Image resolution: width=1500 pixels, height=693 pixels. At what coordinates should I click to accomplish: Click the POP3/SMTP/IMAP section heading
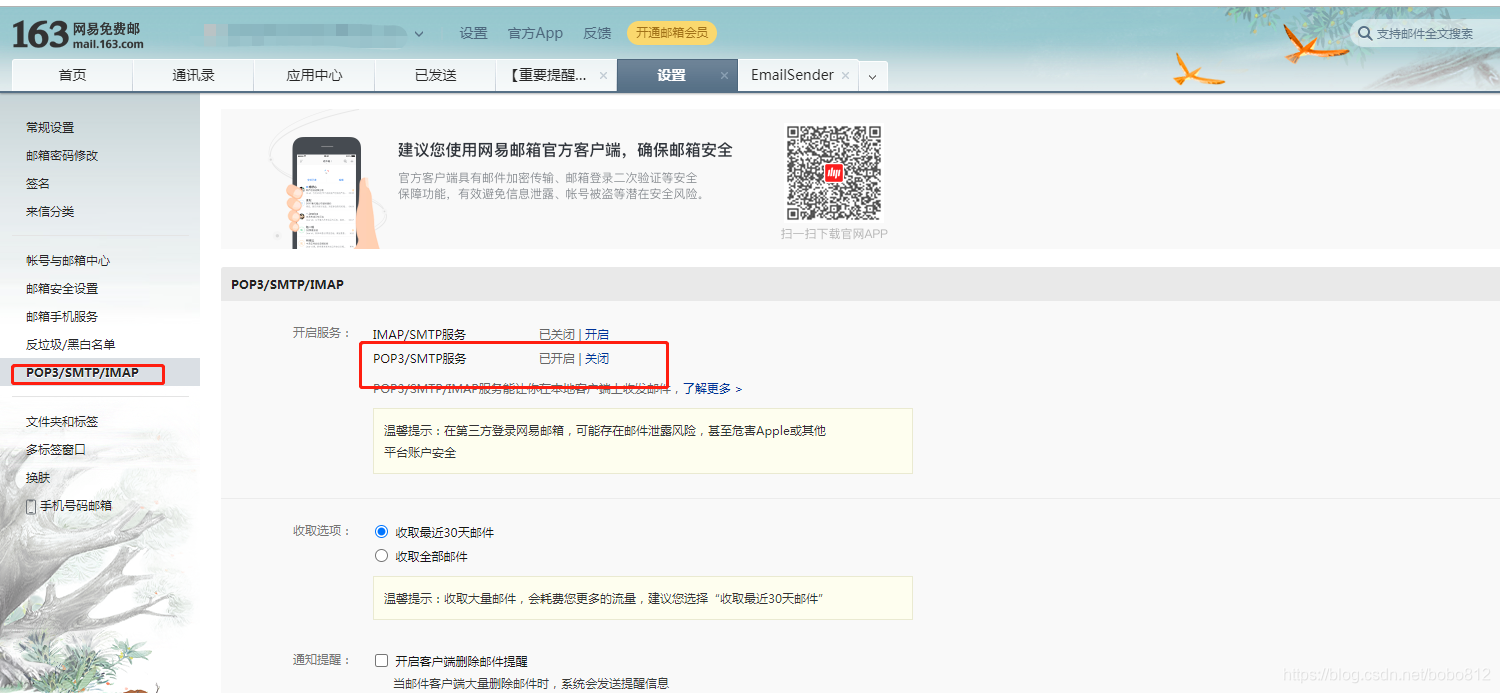click(x=287, y=284)
